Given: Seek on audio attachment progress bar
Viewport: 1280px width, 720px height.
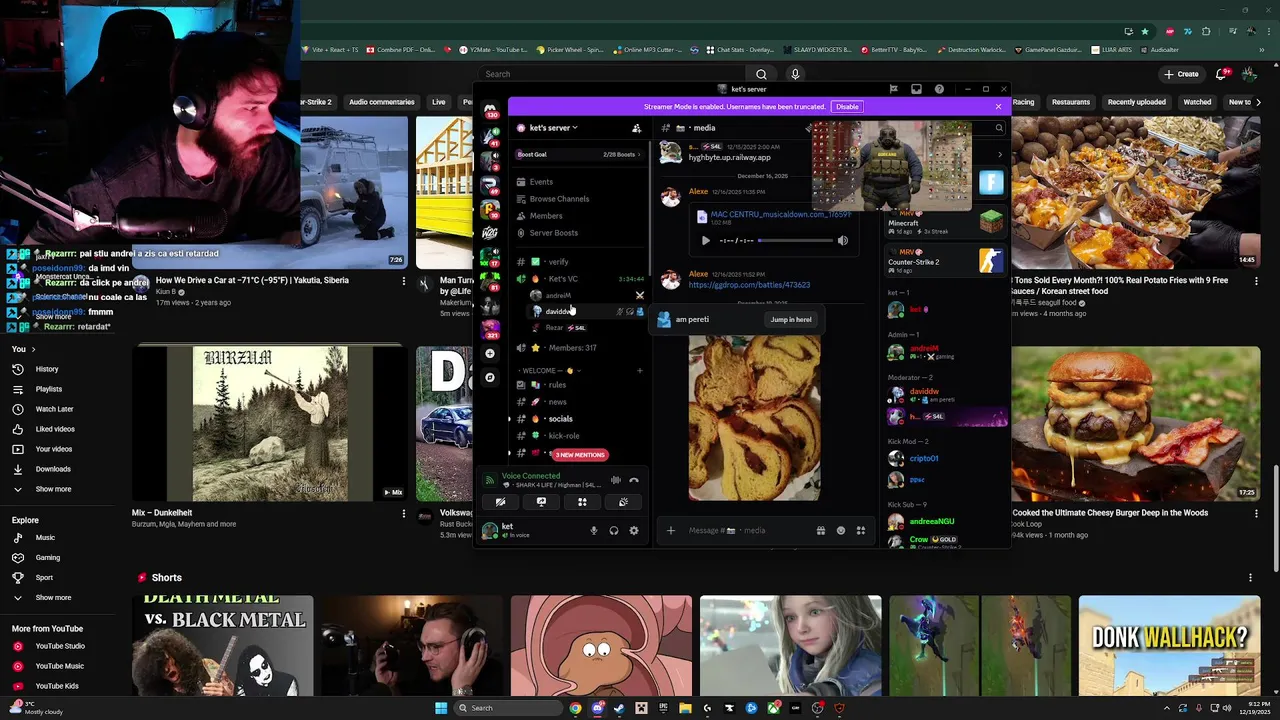Looking at the screenshot, I should 795,240.
